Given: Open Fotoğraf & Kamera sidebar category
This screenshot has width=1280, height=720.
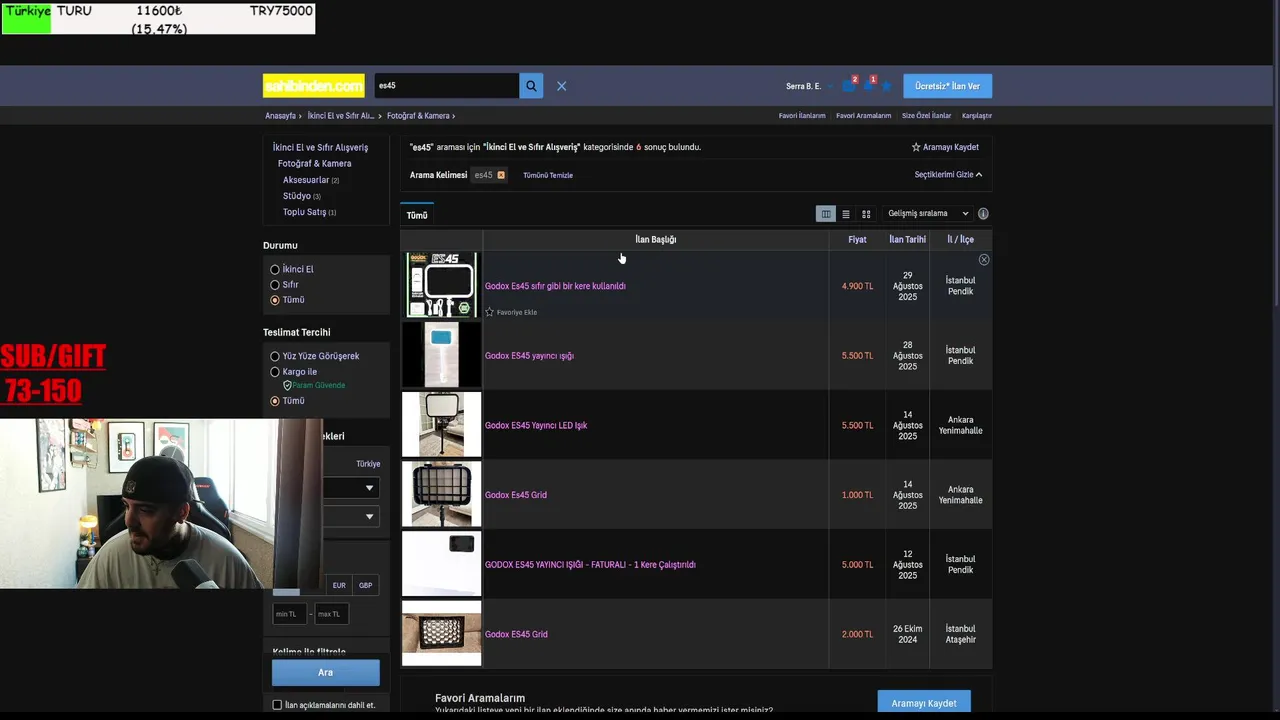Looking at the screenshot, I should click(x=314, y=164).
